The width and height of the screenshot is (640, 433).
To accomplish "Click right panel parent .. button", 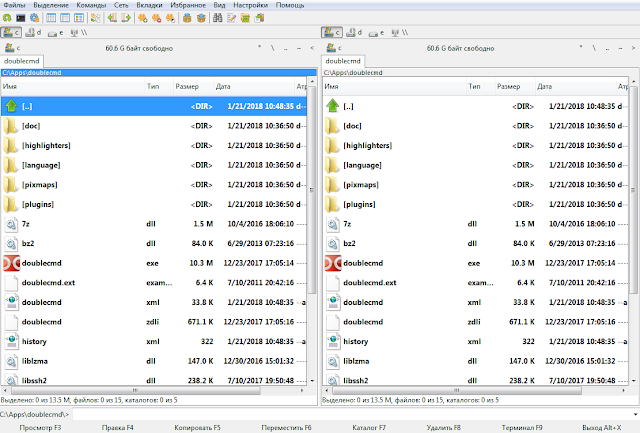I will pyautogui.click(x=607, y=48).
